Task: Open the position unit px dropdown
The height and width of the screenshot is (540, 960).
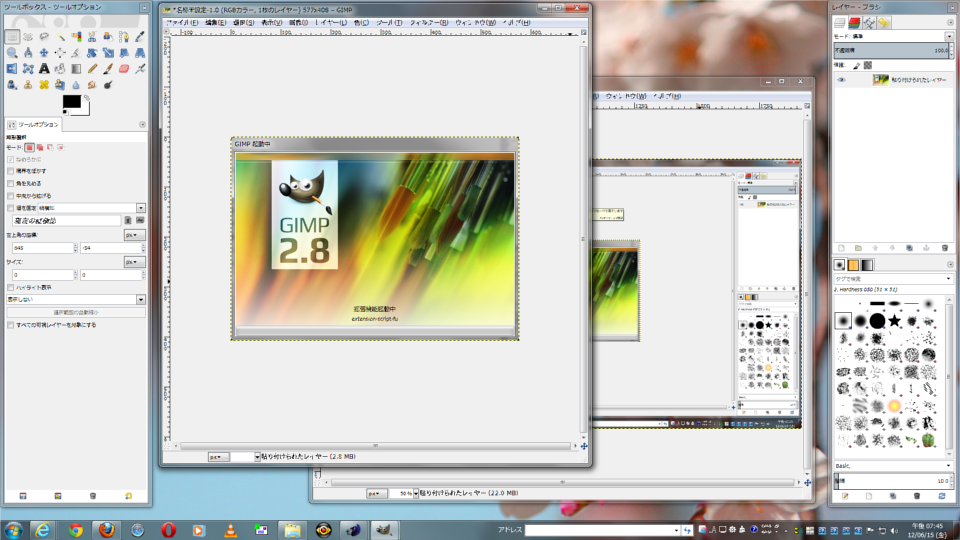Action: point(134,235)
